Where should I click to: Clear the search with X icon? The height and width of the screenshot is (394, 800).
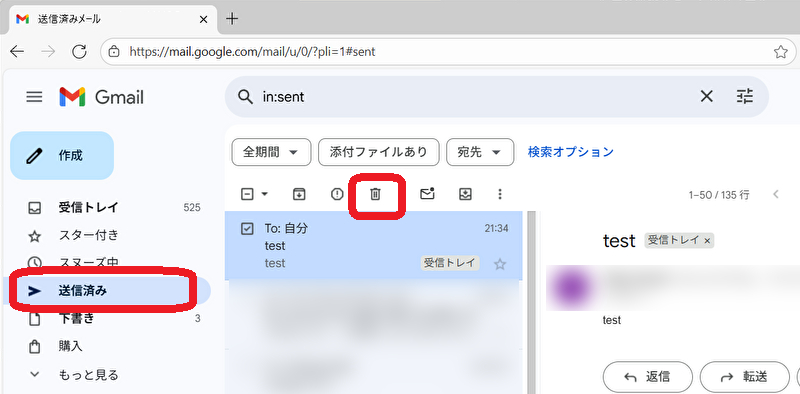point(706,96)
